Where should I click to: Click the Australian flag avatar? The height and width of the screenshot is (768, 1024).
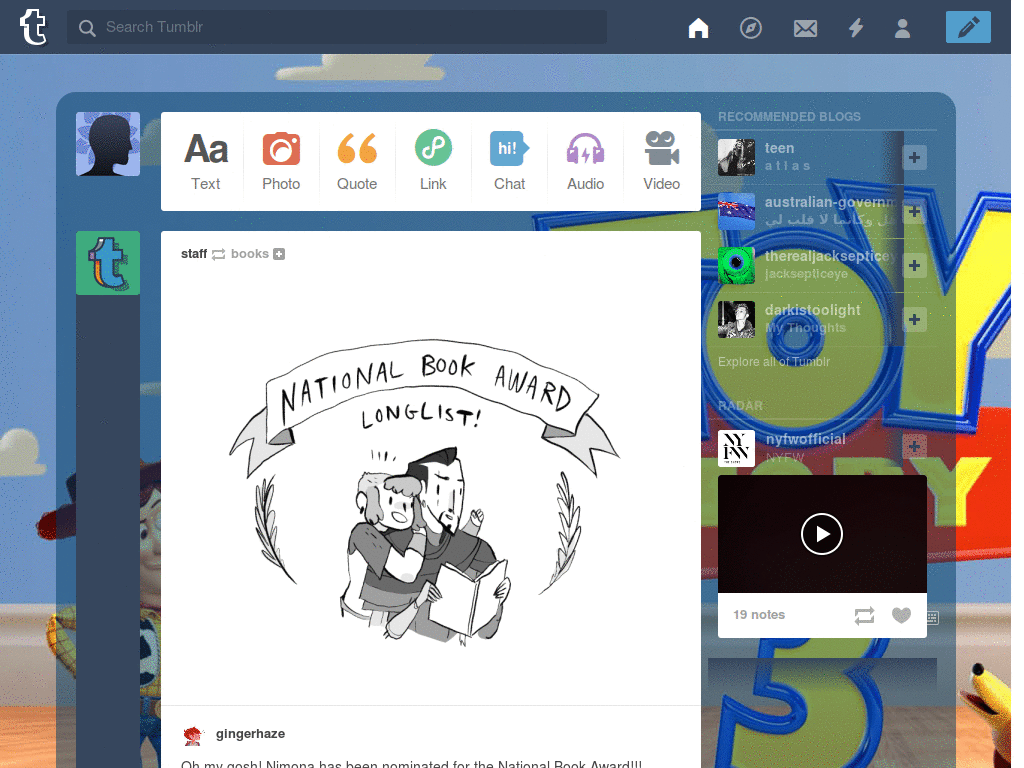(x=736, y=212)
